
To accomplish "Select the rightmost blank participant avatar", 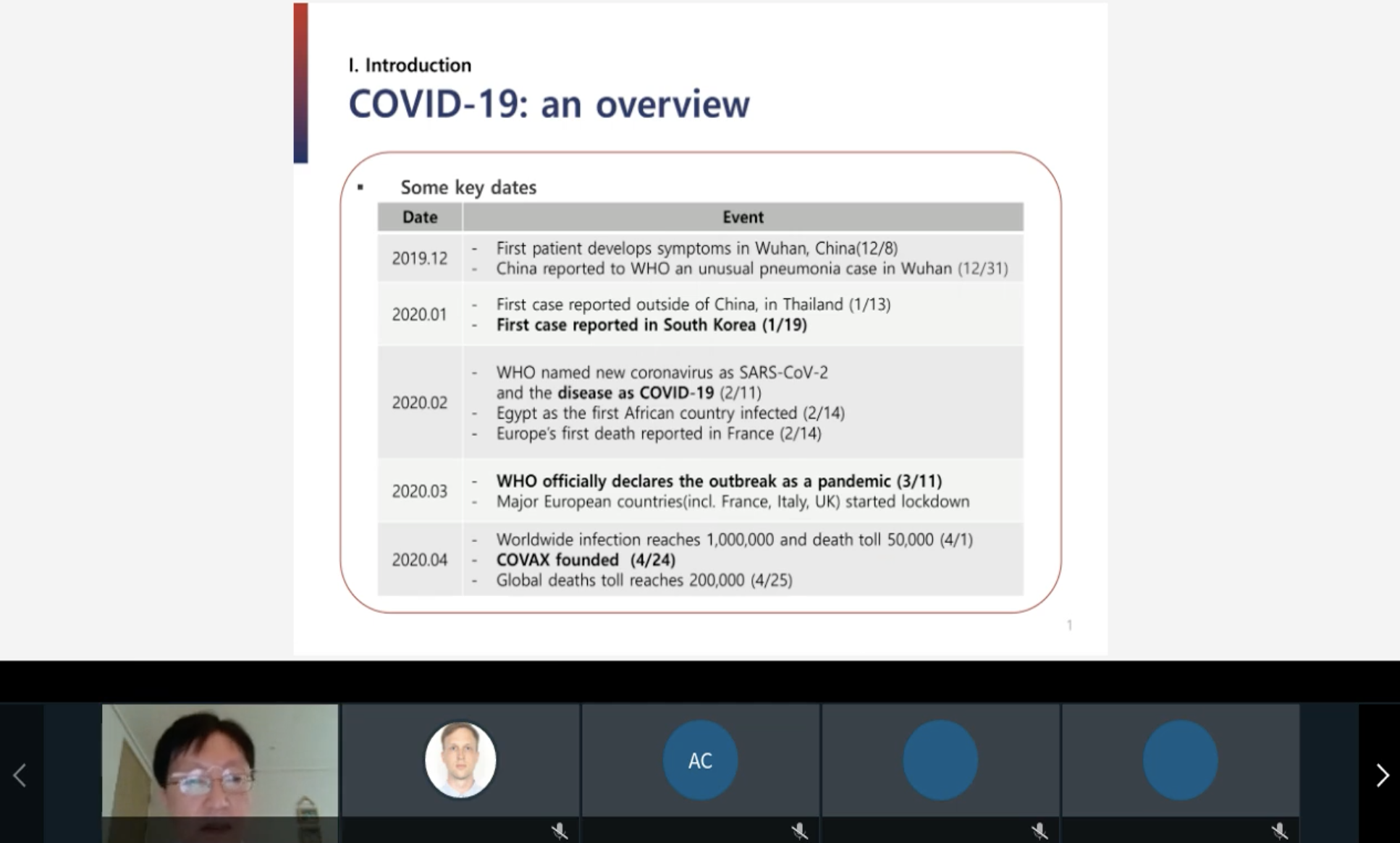I will coord(1180,760).
